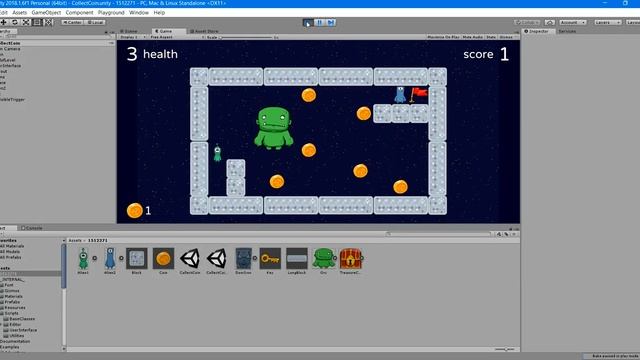Toggle the Center pivot mode button
The width and height of the screenshot is (640, 360).
[72, 22]
